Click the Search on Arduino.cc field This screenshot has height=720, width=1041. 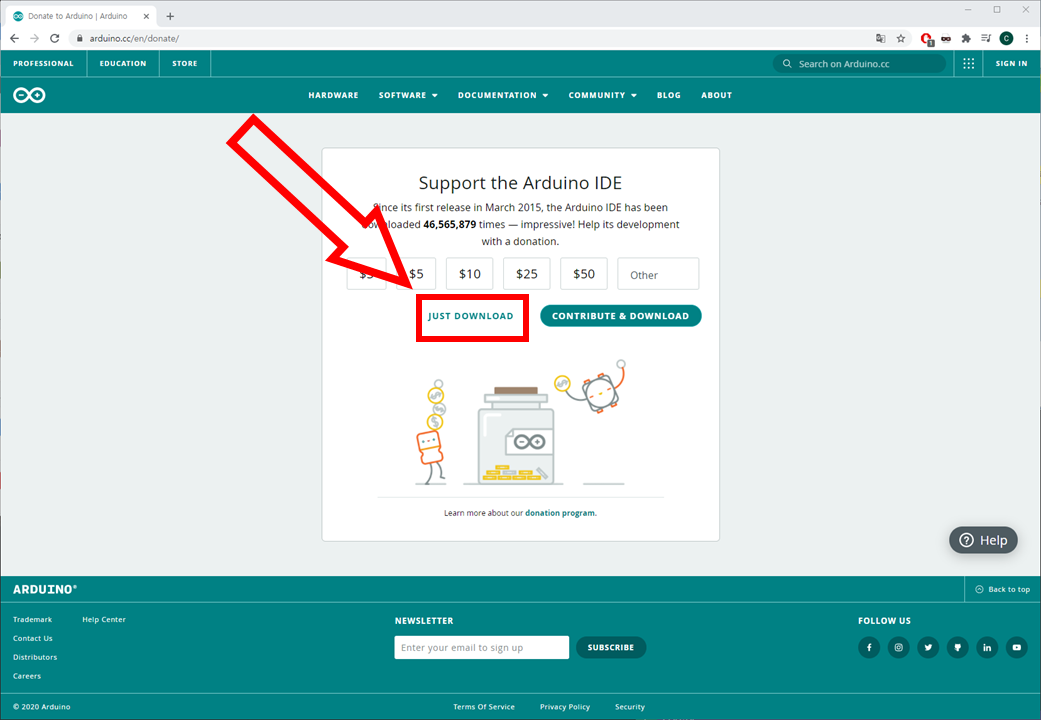pyautogui.click(x=859, y=64)
